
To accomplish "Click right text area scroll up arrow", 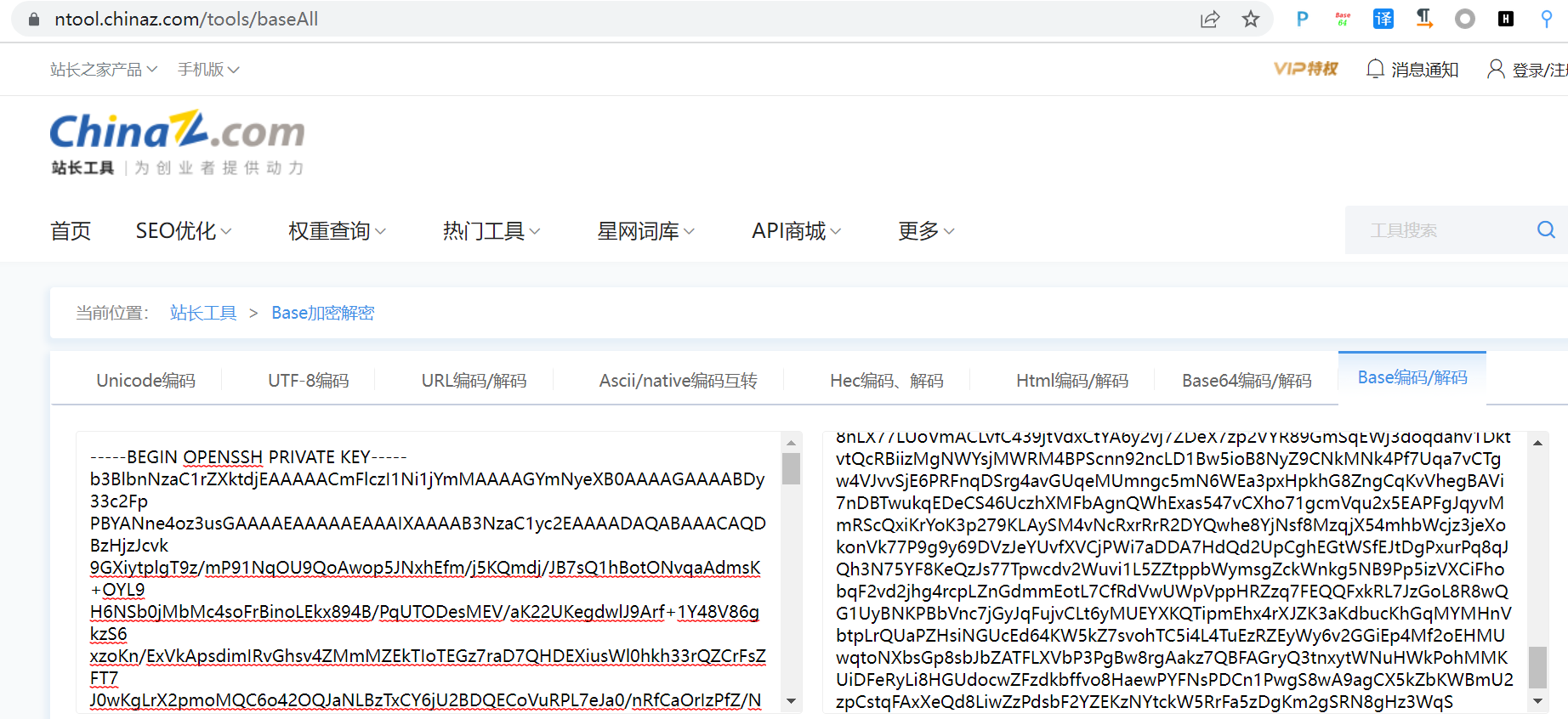I will point(1537,442).
